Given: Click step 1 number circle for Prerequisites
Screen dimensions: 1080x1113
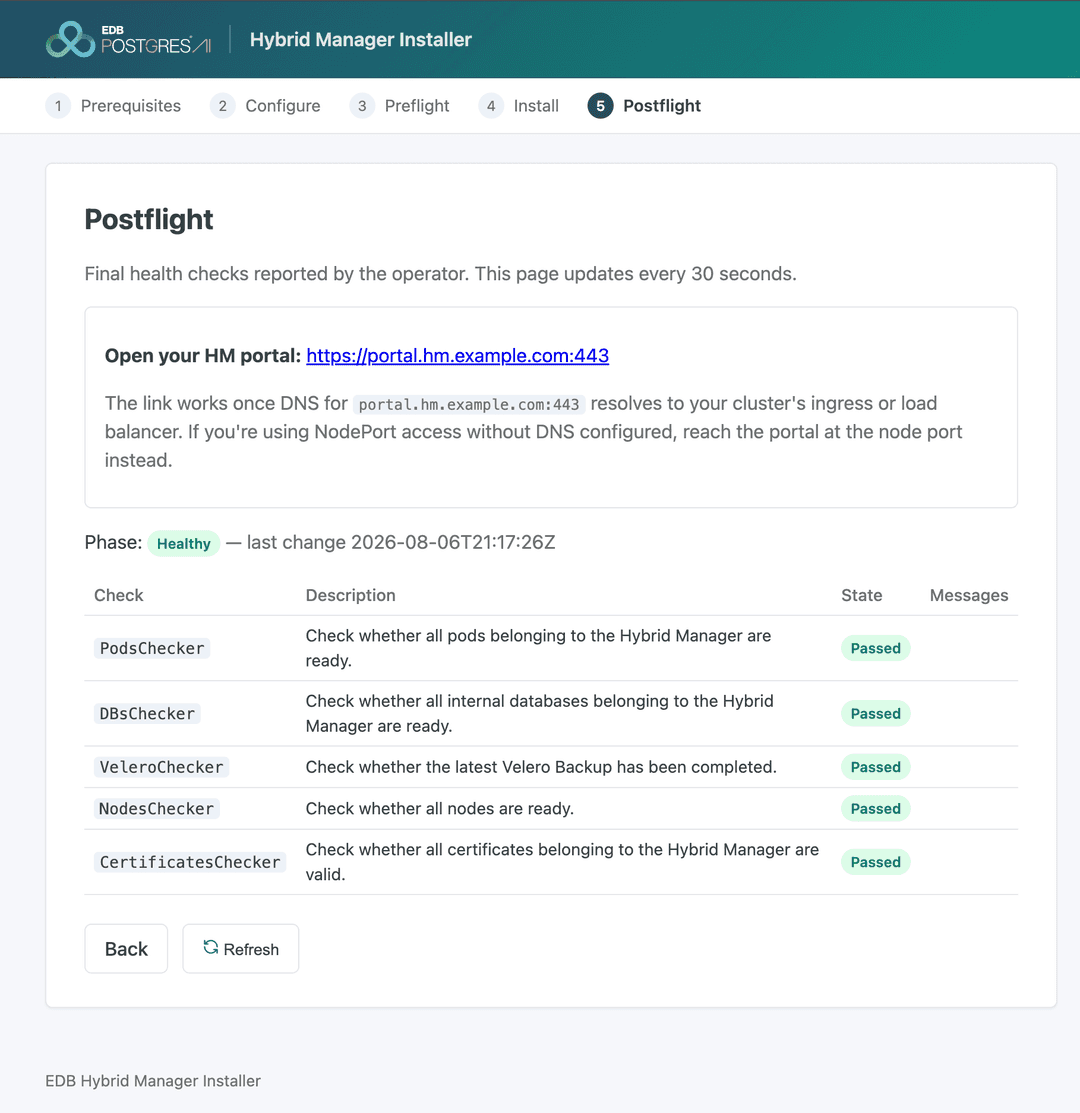Looking at the screenshot, I should click(x=58, y=106).
